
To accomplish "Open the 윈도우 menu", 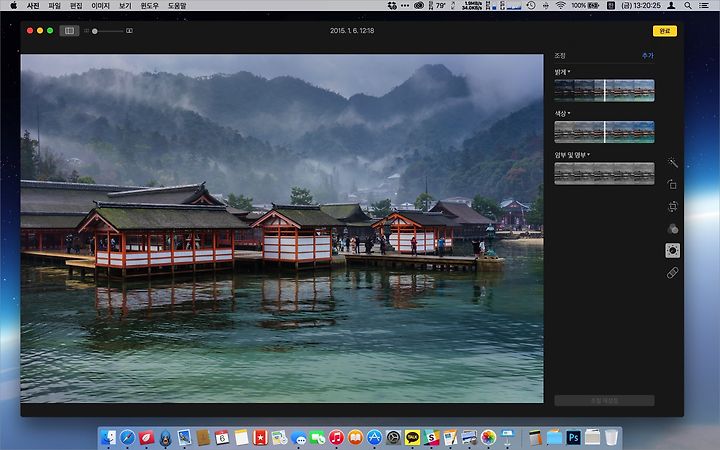I will [x=149, y=6].
